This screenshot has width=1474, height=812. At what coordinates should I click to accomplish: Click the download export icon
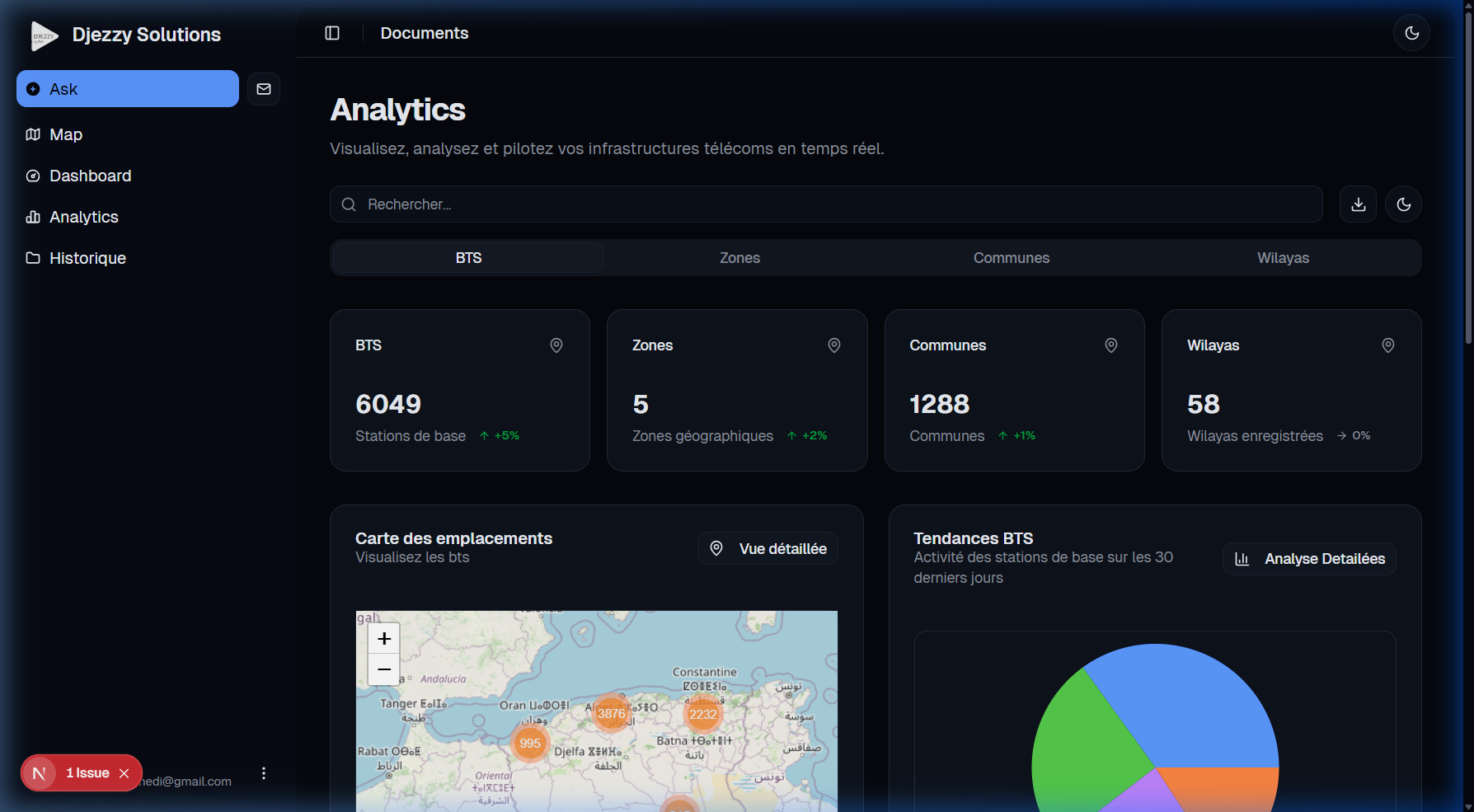(x=1358, y=204)
